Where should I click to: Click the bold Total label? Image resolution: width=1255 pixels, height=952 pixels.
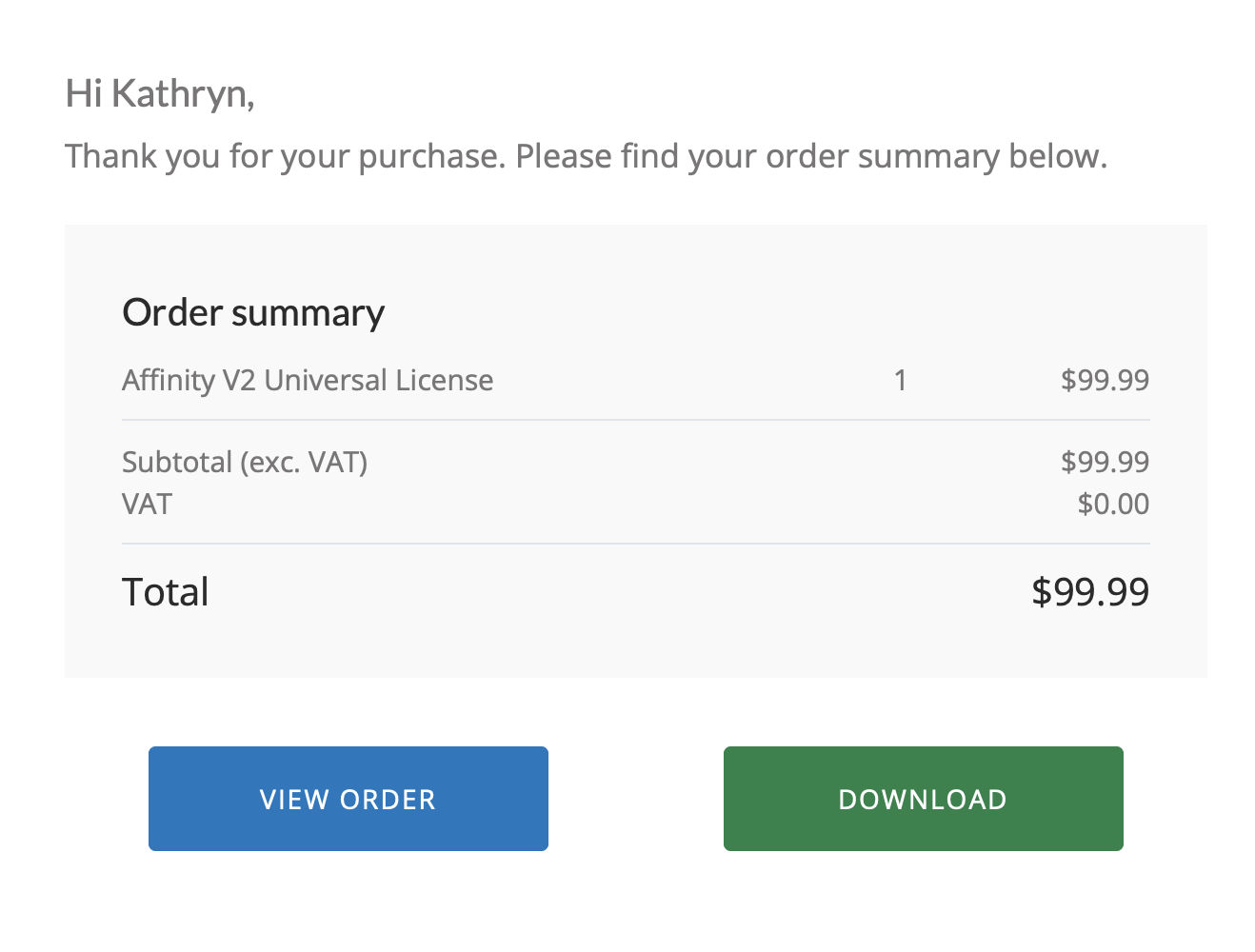click(x=166, y=592)
